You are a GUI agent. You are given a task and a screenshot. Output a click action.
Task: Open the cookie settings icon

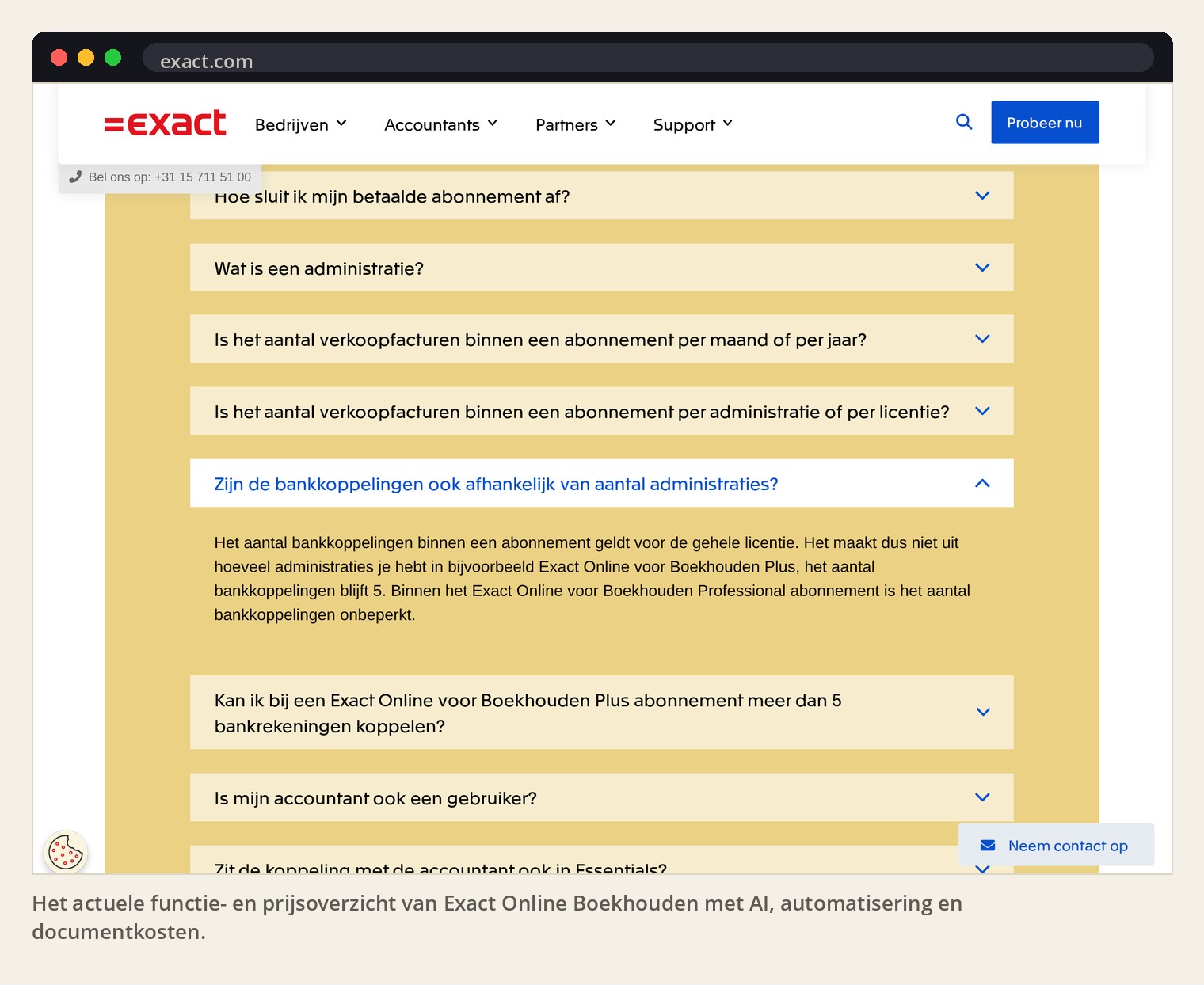66,854
